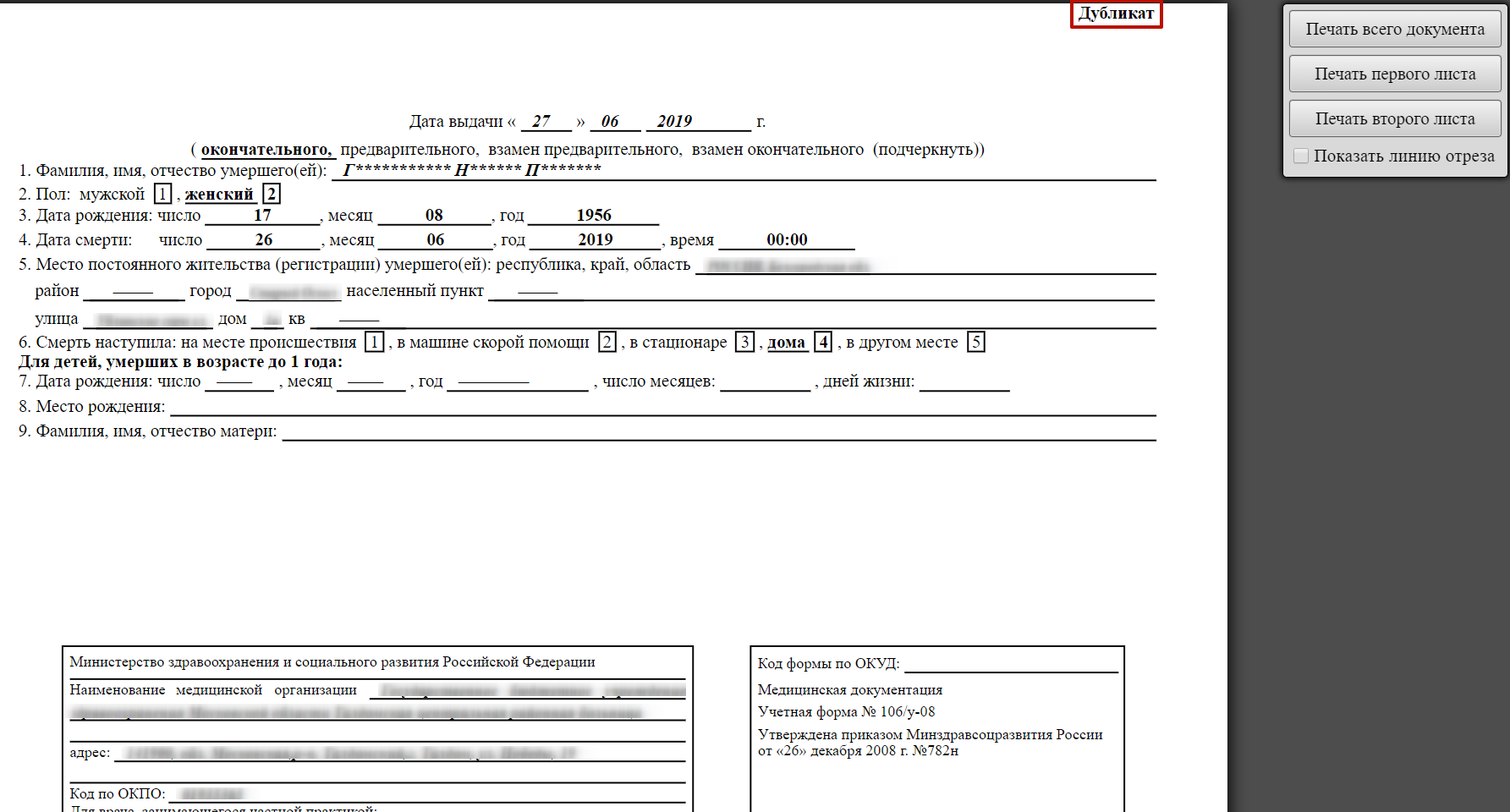Enable 'Показать линию отреза' checkbox
Screen dimensions: 1510x812
coord(1301,156)
